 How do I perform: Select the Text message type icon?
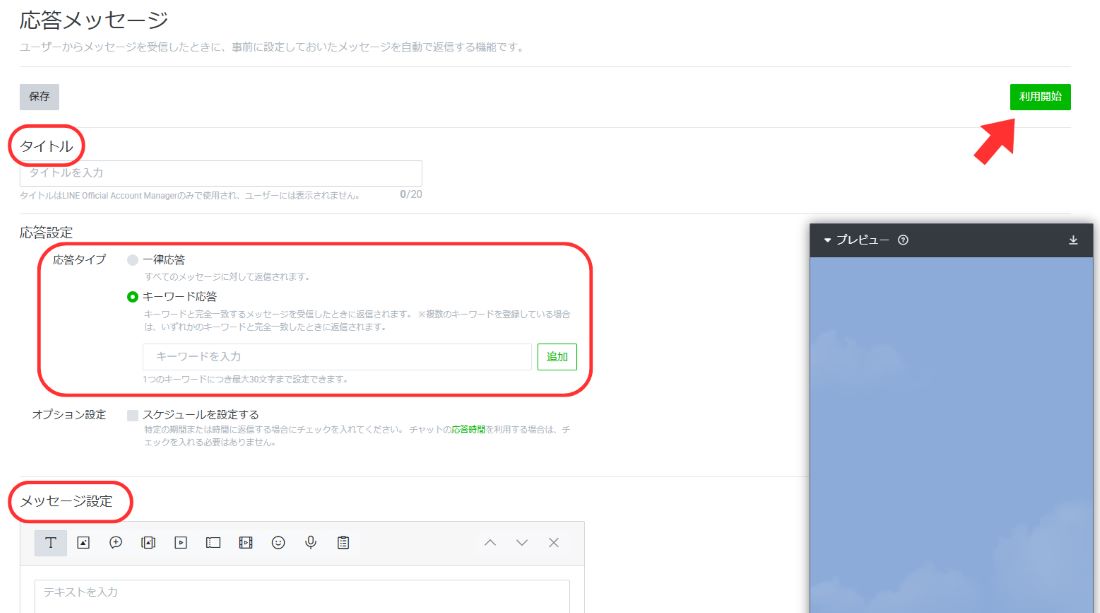tap(51, 543)
